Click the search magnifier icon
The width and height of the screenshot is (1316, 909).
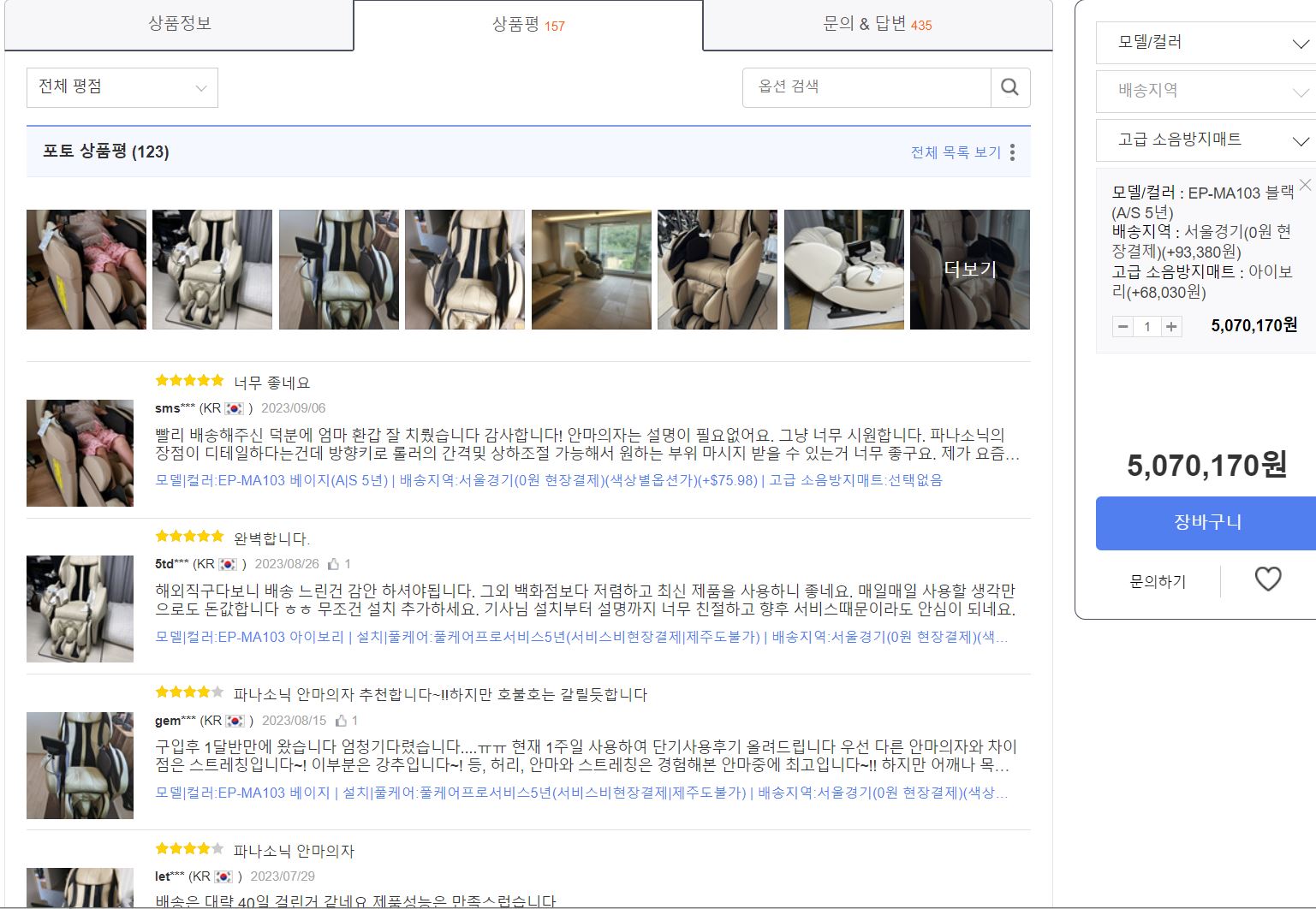click(1009, 87)
